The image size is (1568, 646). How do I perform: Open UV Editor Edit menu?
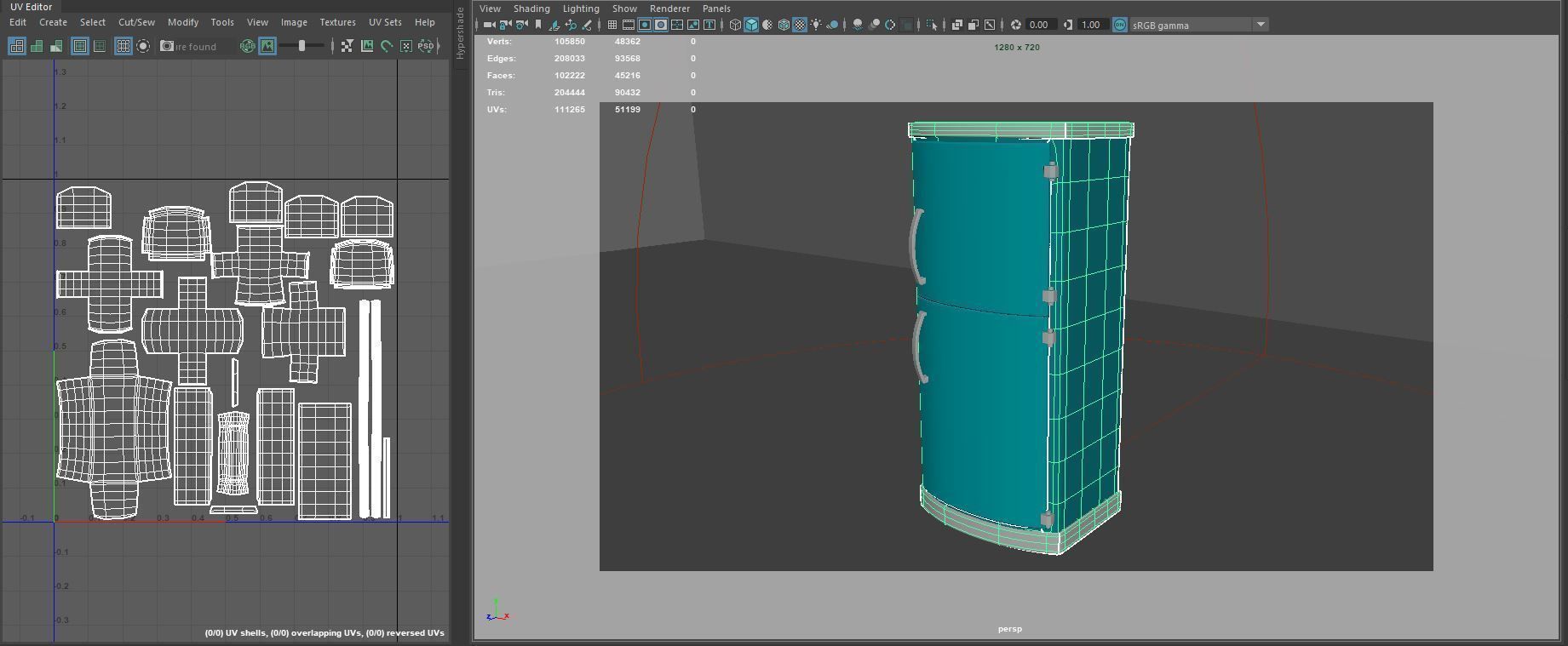(x=17, y=22)
